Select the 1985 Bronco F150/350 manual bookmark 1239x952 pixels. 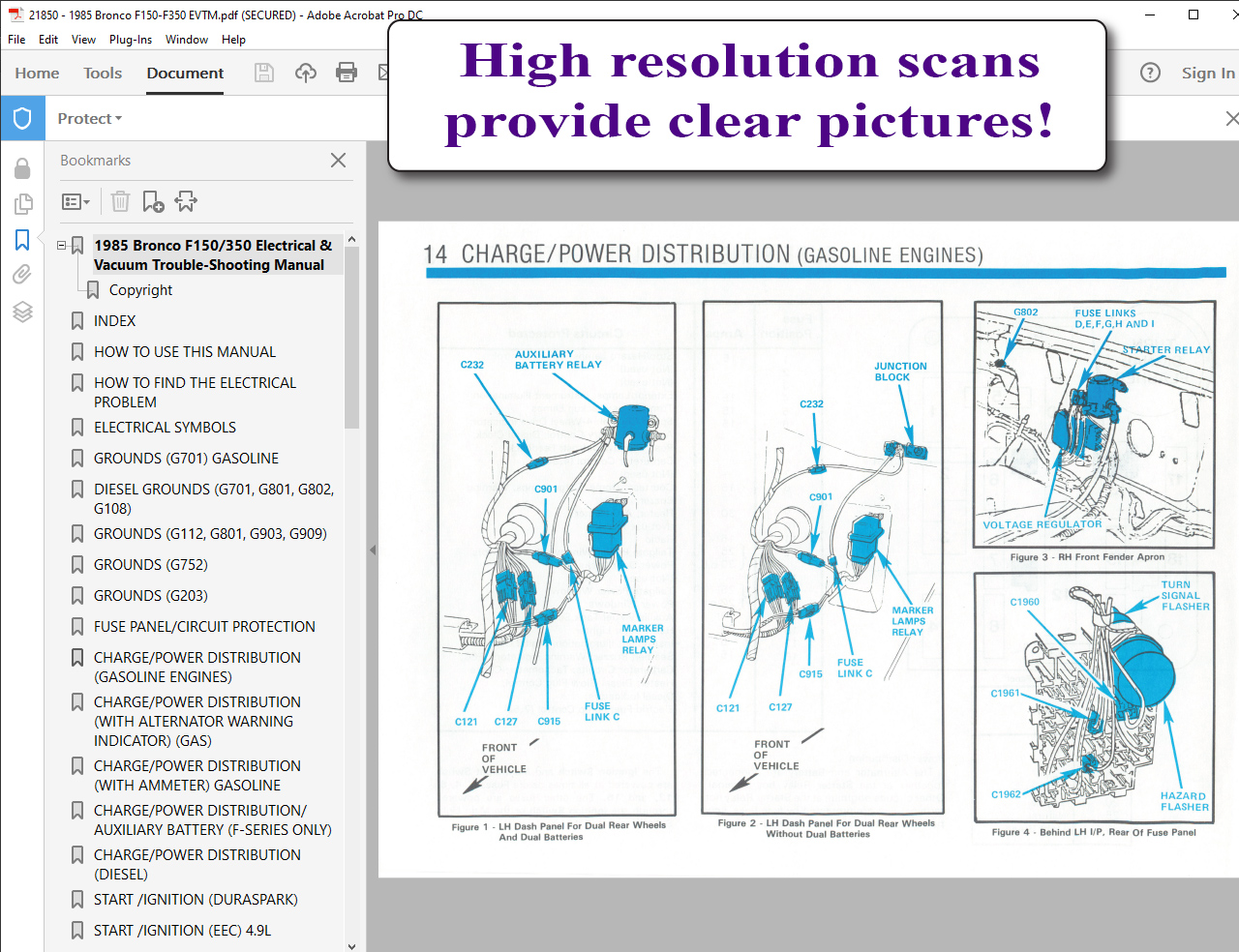point(213,255)
